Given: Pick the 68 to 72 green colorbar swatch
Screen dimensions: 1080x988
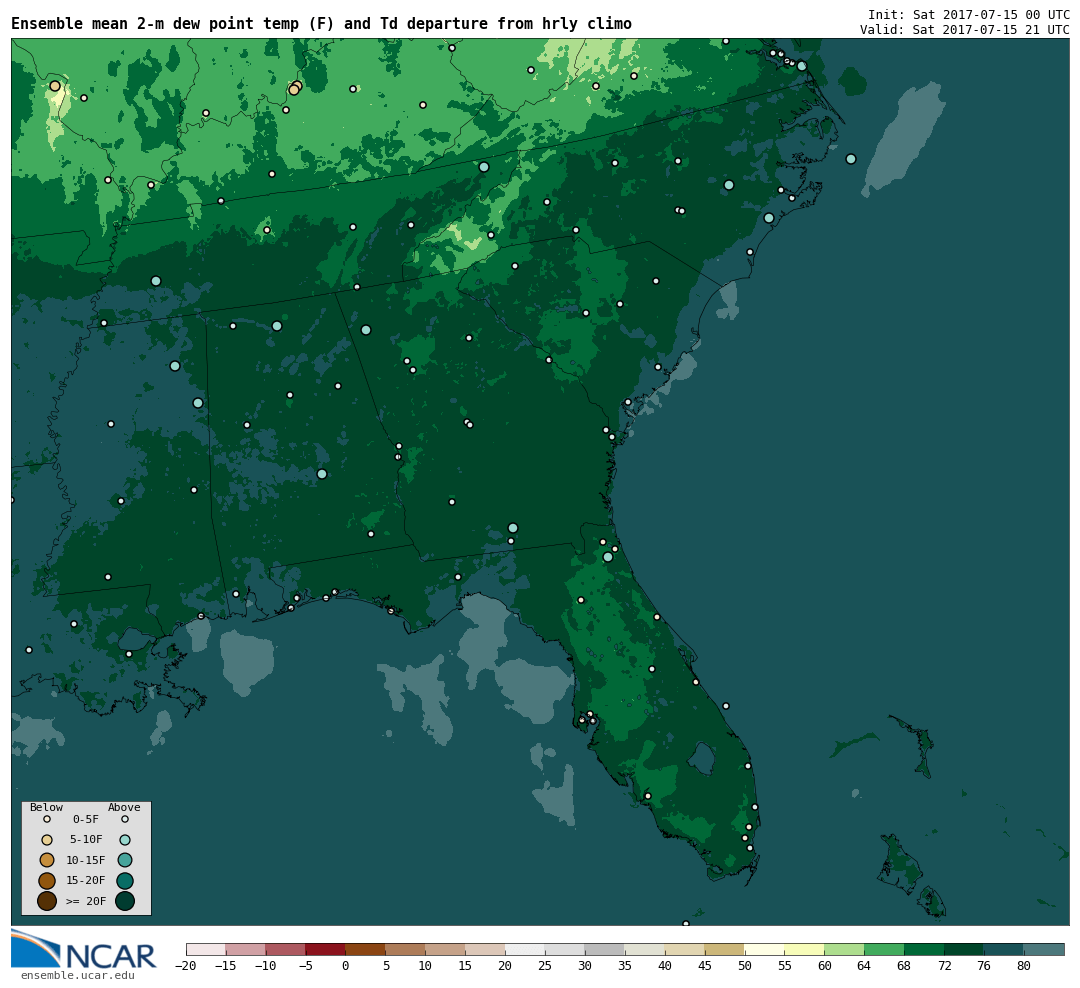Looking at the screenshot, I should pos(925,949).
